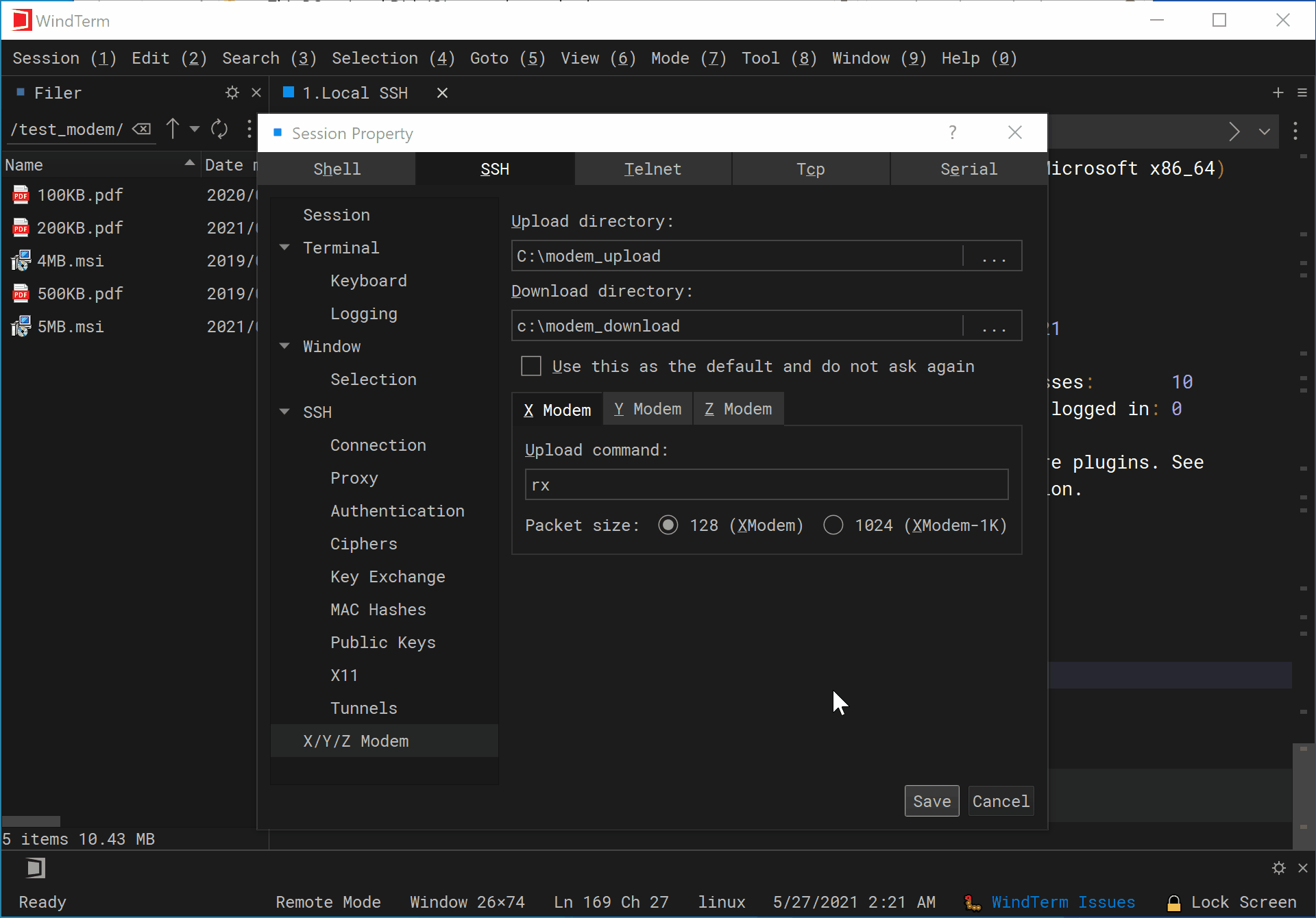1316x918 pixels.
Task: Enable 'Use this as the default' checkbox
Action: point(531,366)
